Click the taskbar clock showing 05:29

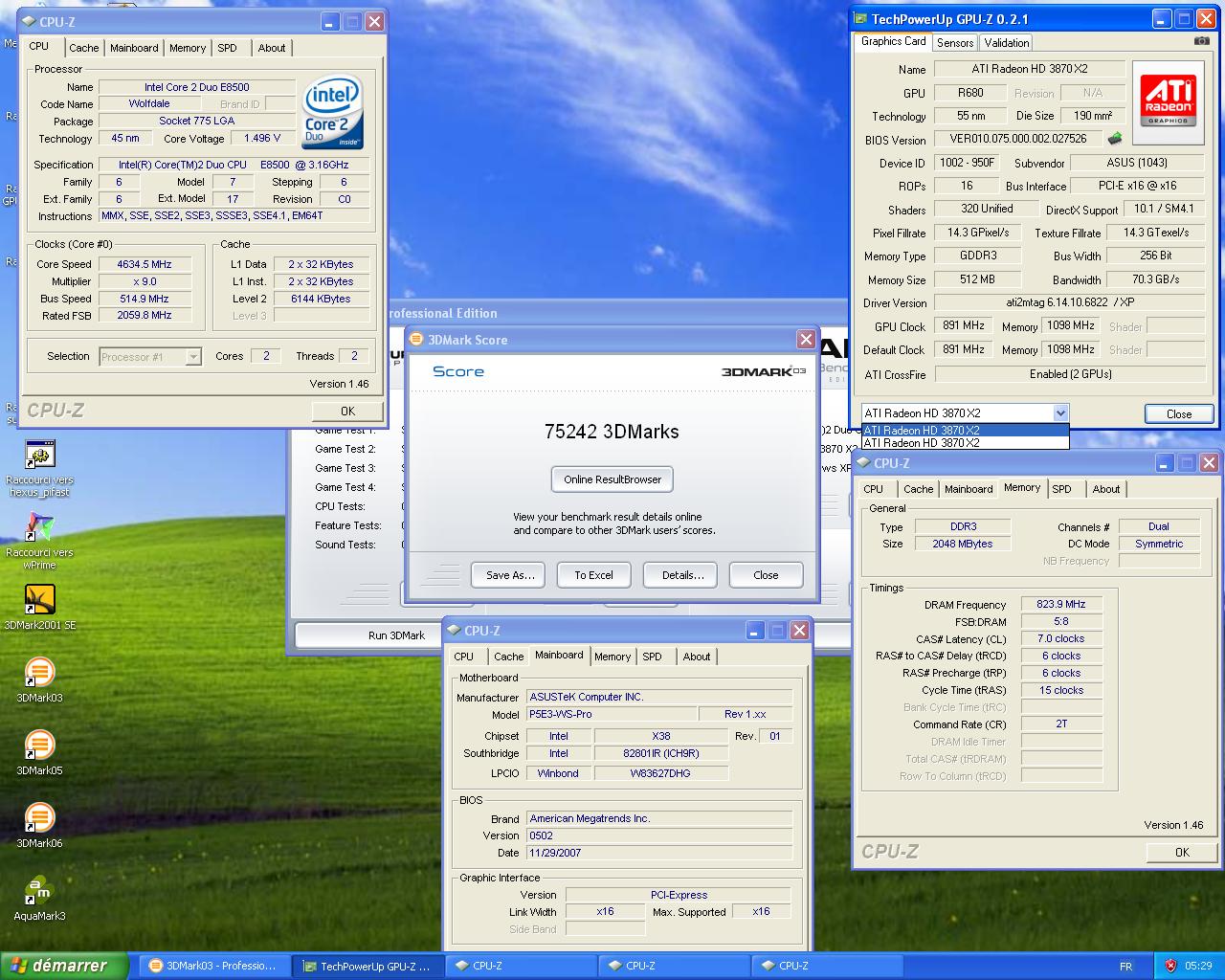(1198, 967)
